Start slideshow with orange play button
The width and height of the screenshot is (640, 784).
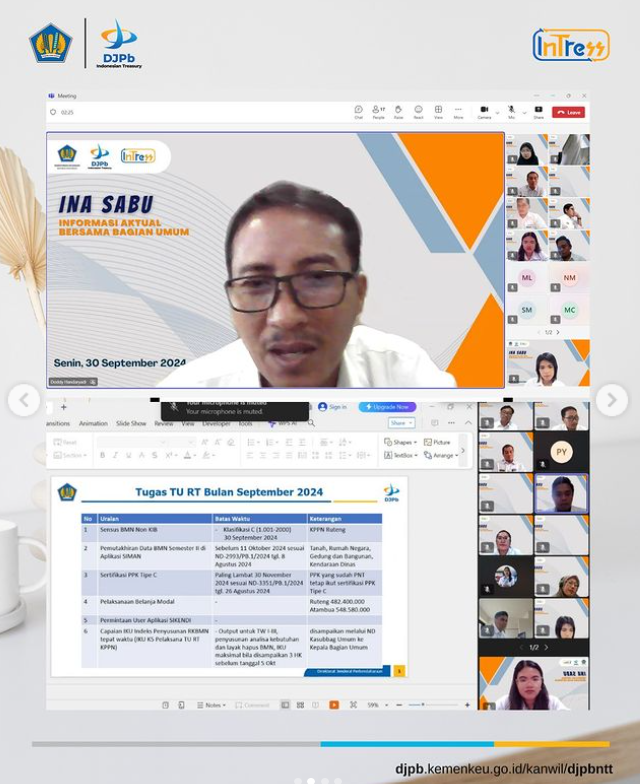click(x=334, y=705)
